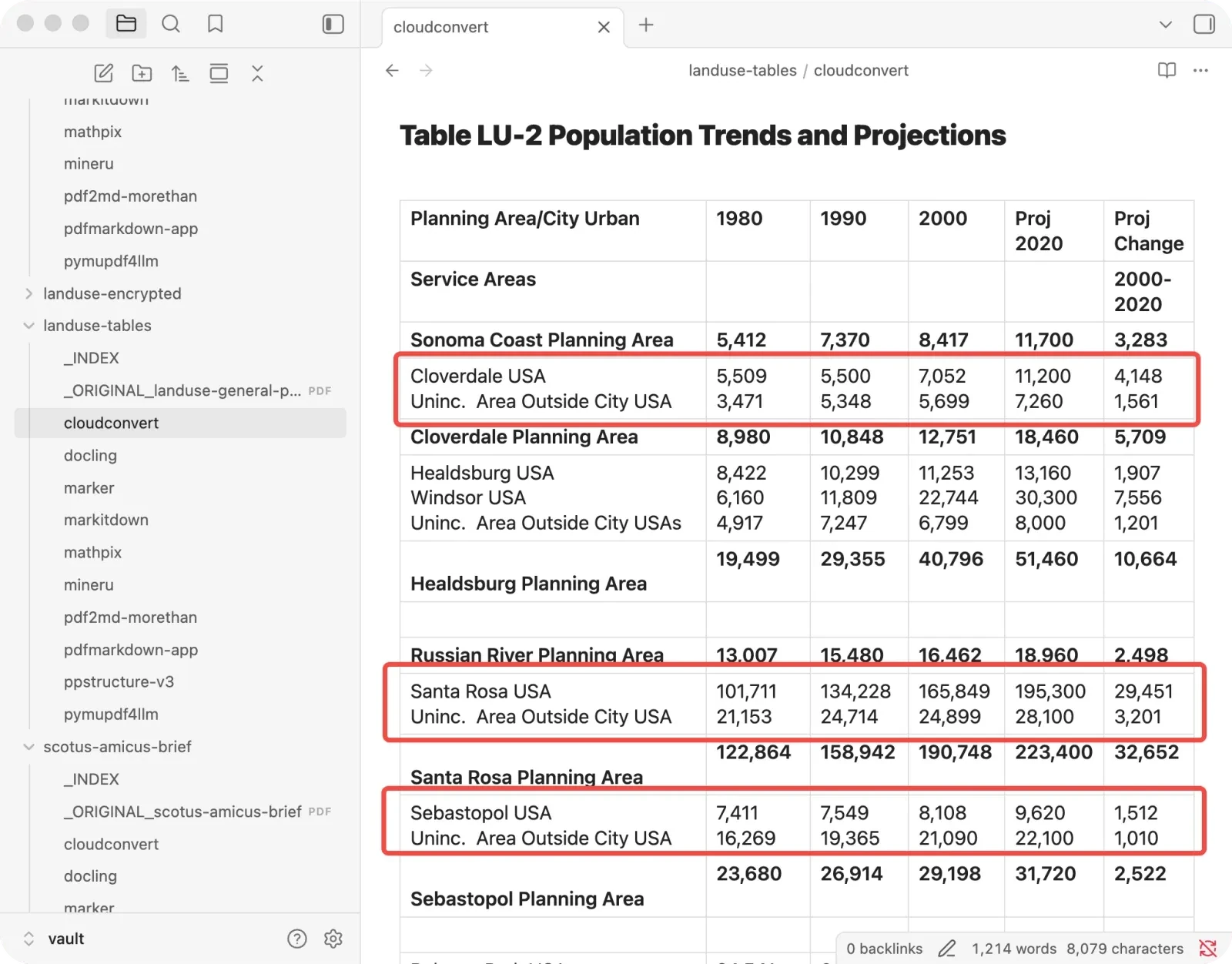This screenshot has height=964, width=1232.
Task: Create a new note with the pencil icon
Action: click(103, 73)
